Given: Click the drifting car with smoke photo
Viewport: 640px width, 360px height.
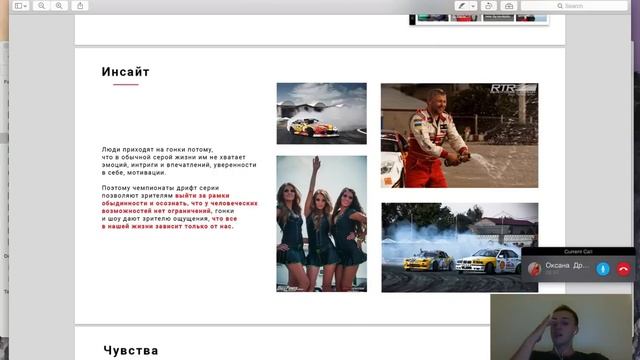Looking at the screenshot, I should pos(322,113).
